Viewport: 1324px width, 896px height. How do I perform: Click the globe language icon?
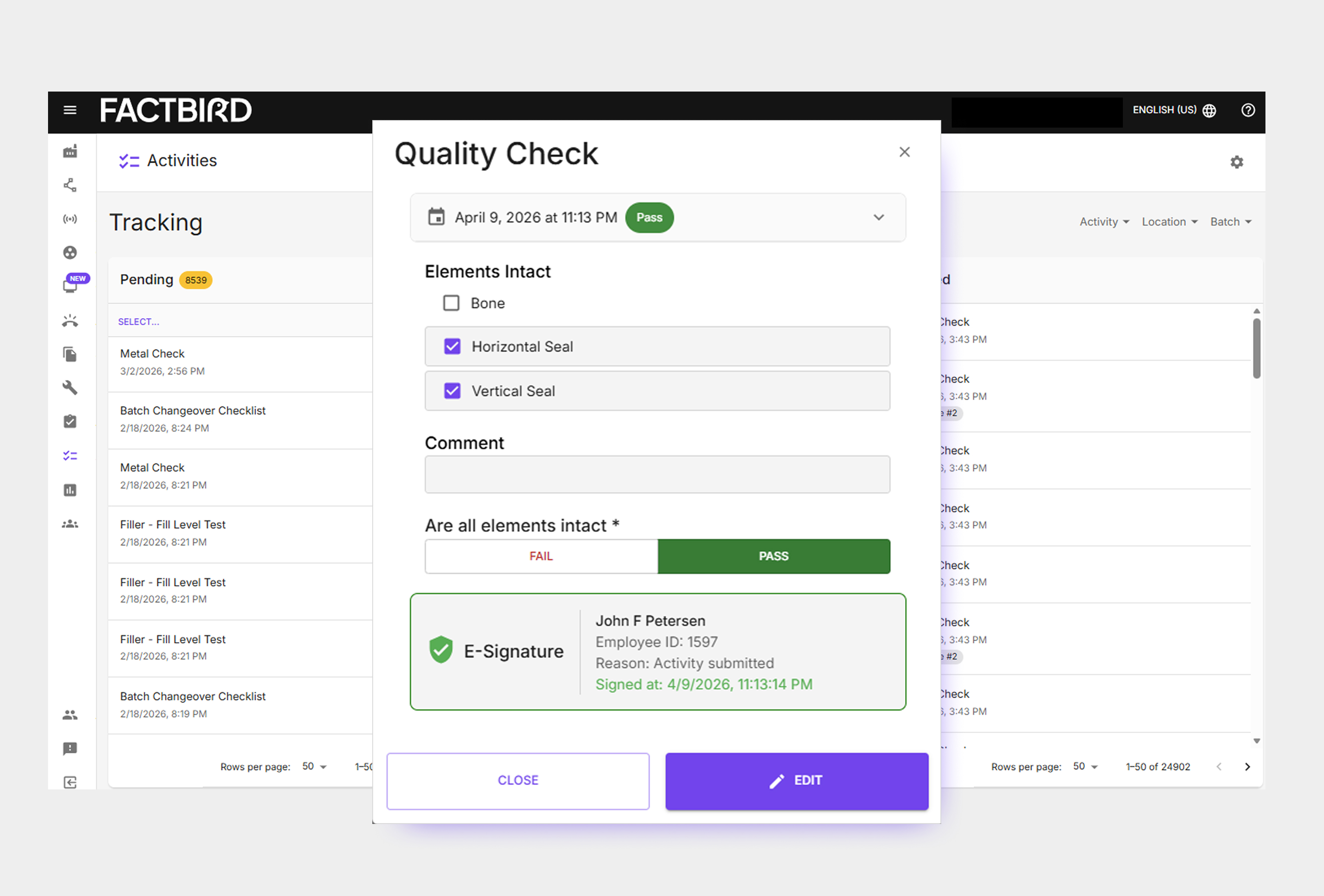pos(1209,111)
